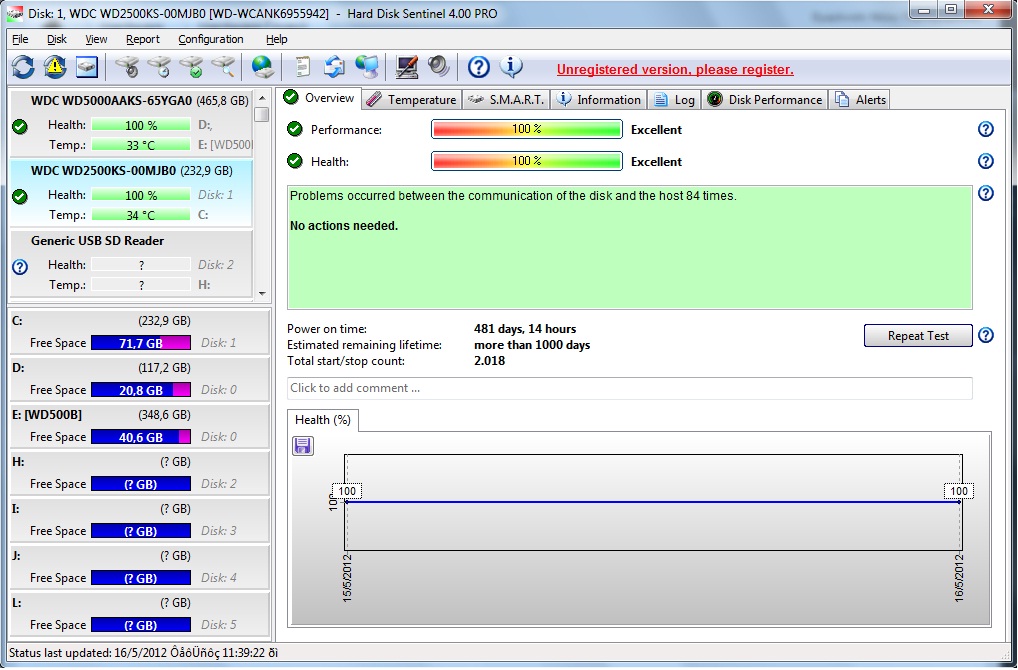1018x670 pixels.
Task: Click the save icon above the health graph
Action: pos(303,445)
